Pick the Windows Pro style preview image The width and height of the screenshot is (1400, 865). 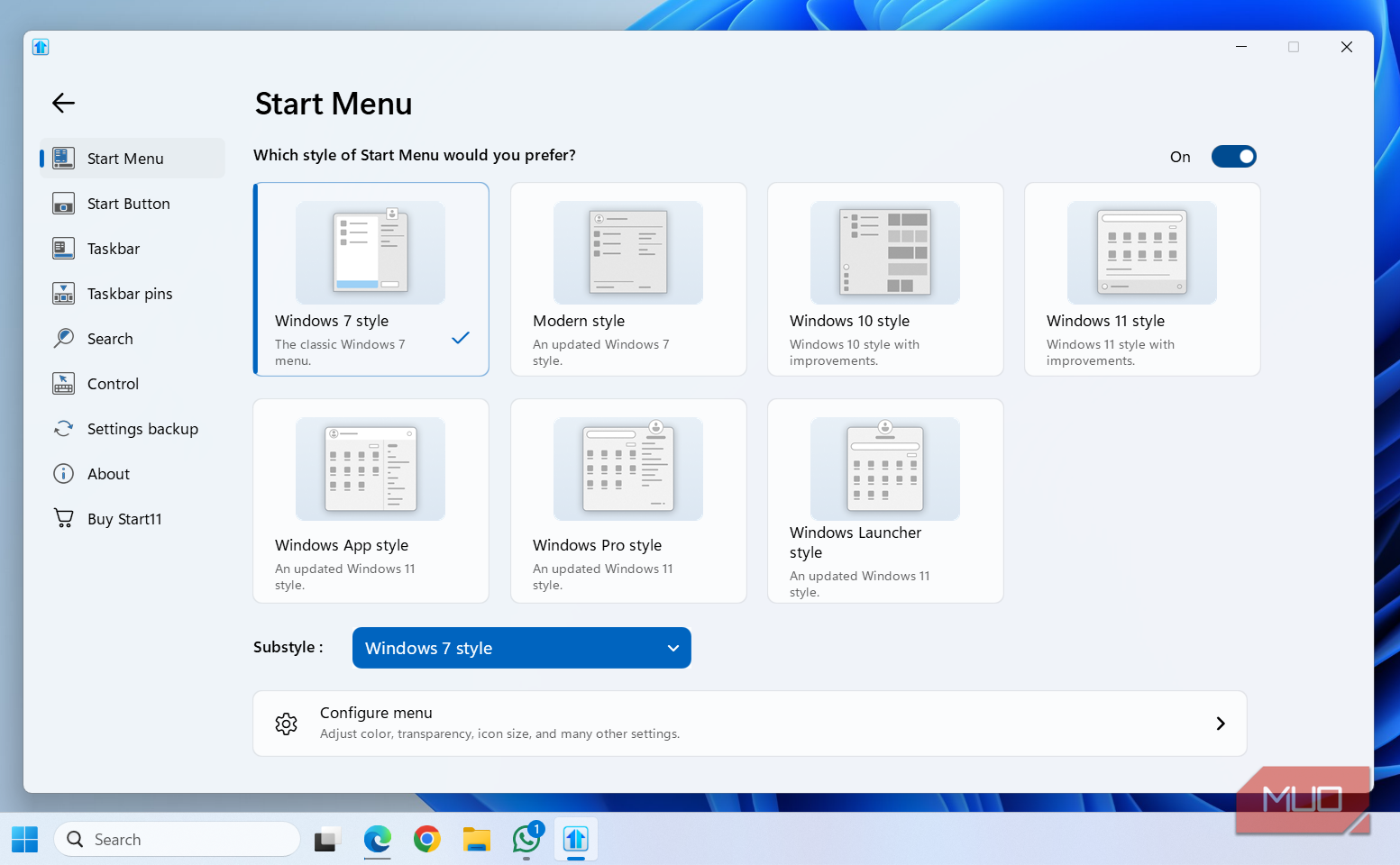pyautogui.click(x=627, y=469)
